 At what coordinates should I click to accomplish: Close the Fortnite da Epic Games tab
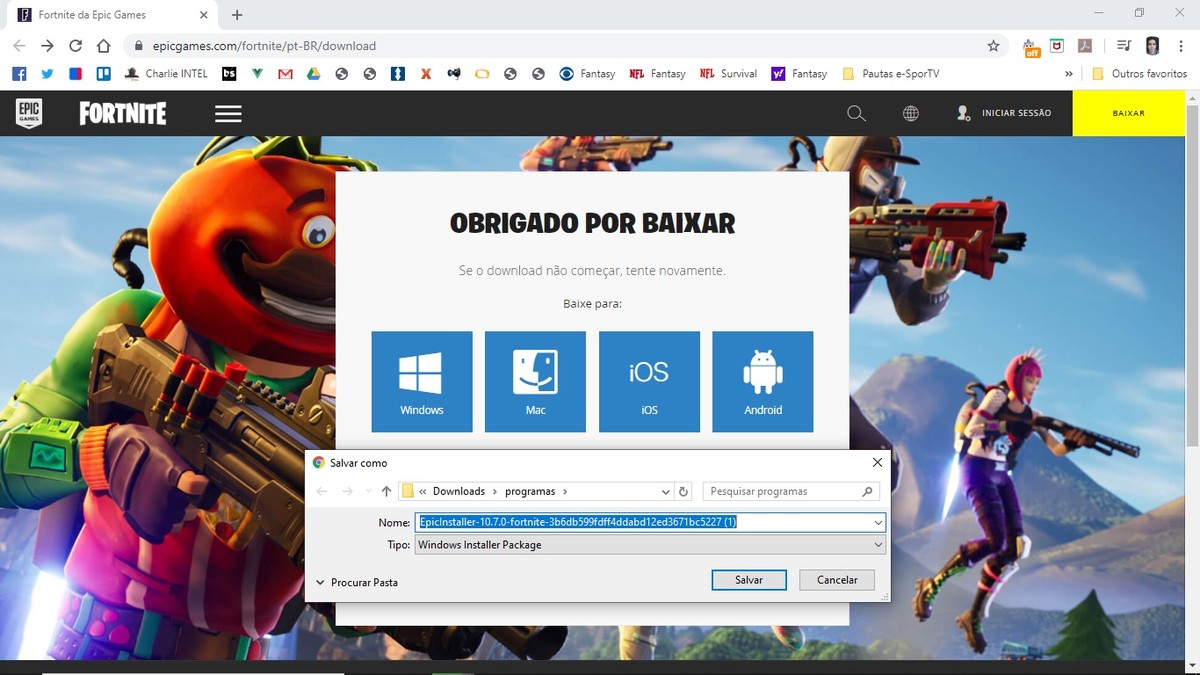click(x=204, y=15)
